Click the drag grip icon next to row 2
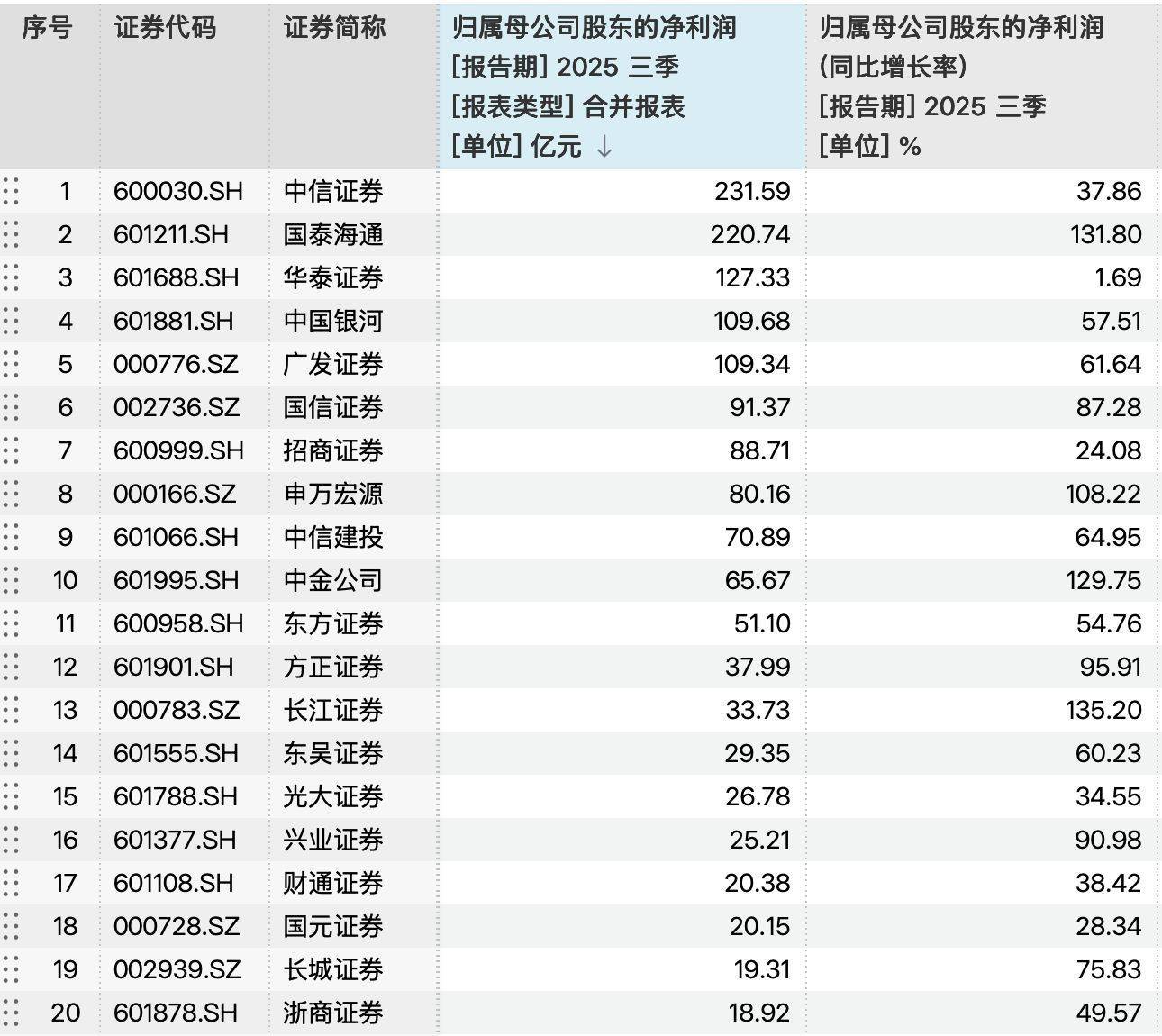 11,234
